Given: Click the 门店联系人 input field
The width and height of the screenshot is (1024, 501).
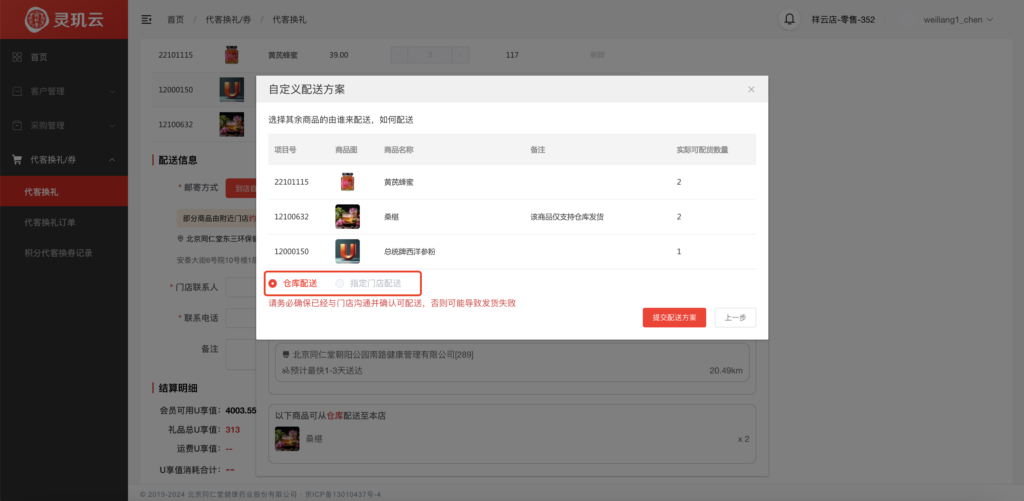Looking at the screenshot, I should point(241,287).
